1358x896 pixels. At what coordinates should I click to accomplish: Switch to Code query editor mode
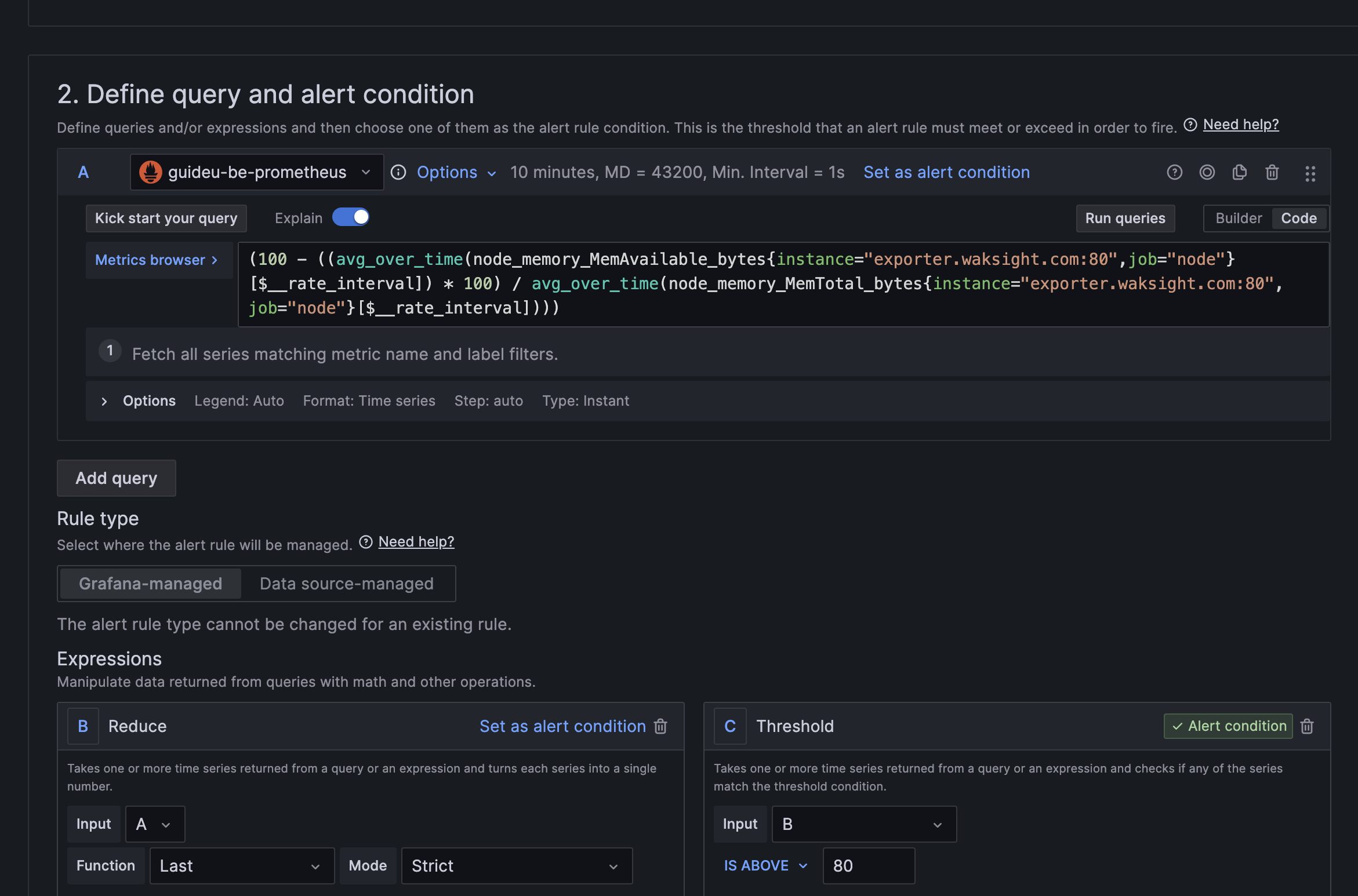(x=1298, y=218)
